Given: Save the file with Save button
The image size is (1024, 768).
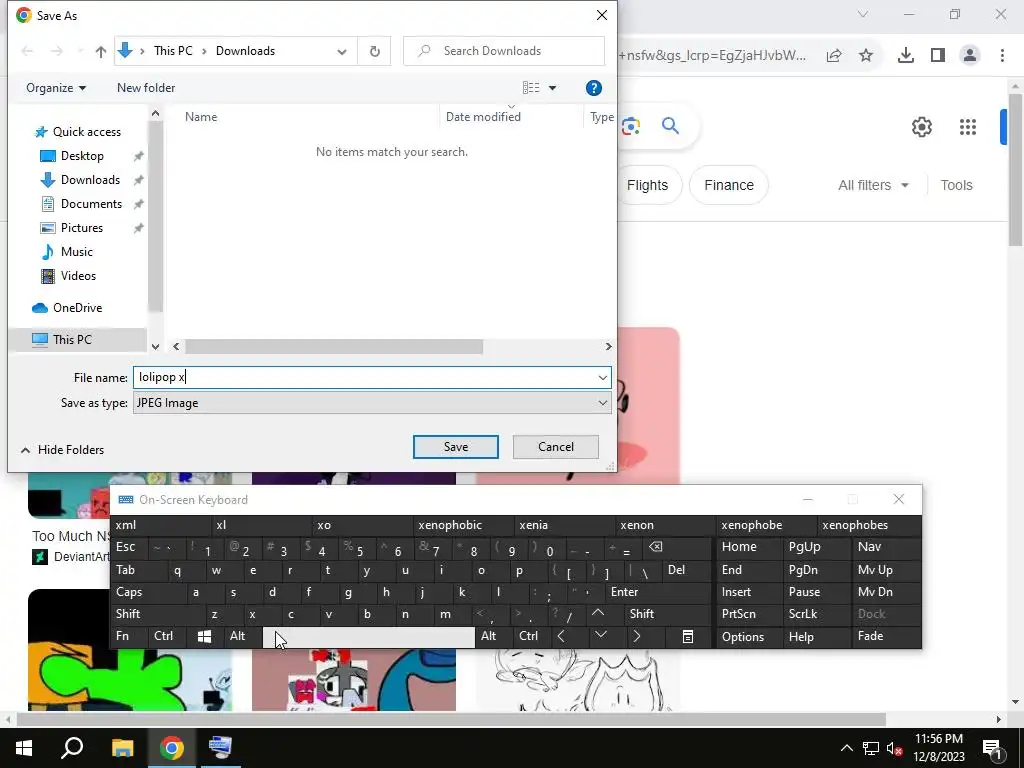Looking at the screenshot, I should 455,447.
